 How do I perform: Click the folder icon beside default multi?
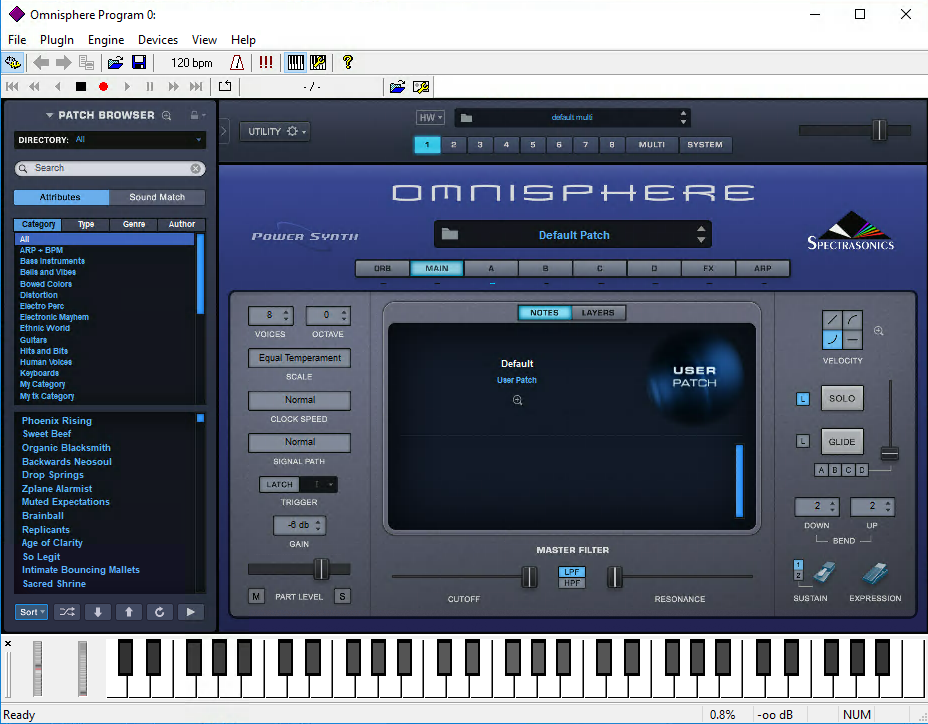[x=466, y=118]
